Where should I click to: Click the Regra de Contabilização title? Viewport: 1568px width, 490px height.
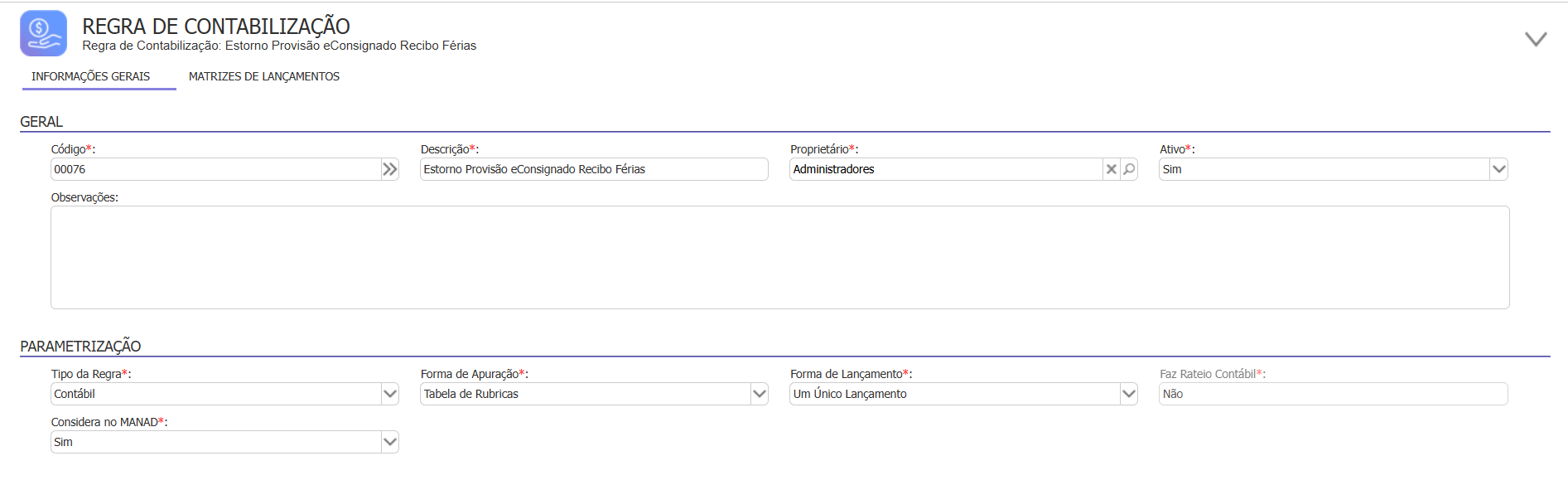click(x=215, y=27)
